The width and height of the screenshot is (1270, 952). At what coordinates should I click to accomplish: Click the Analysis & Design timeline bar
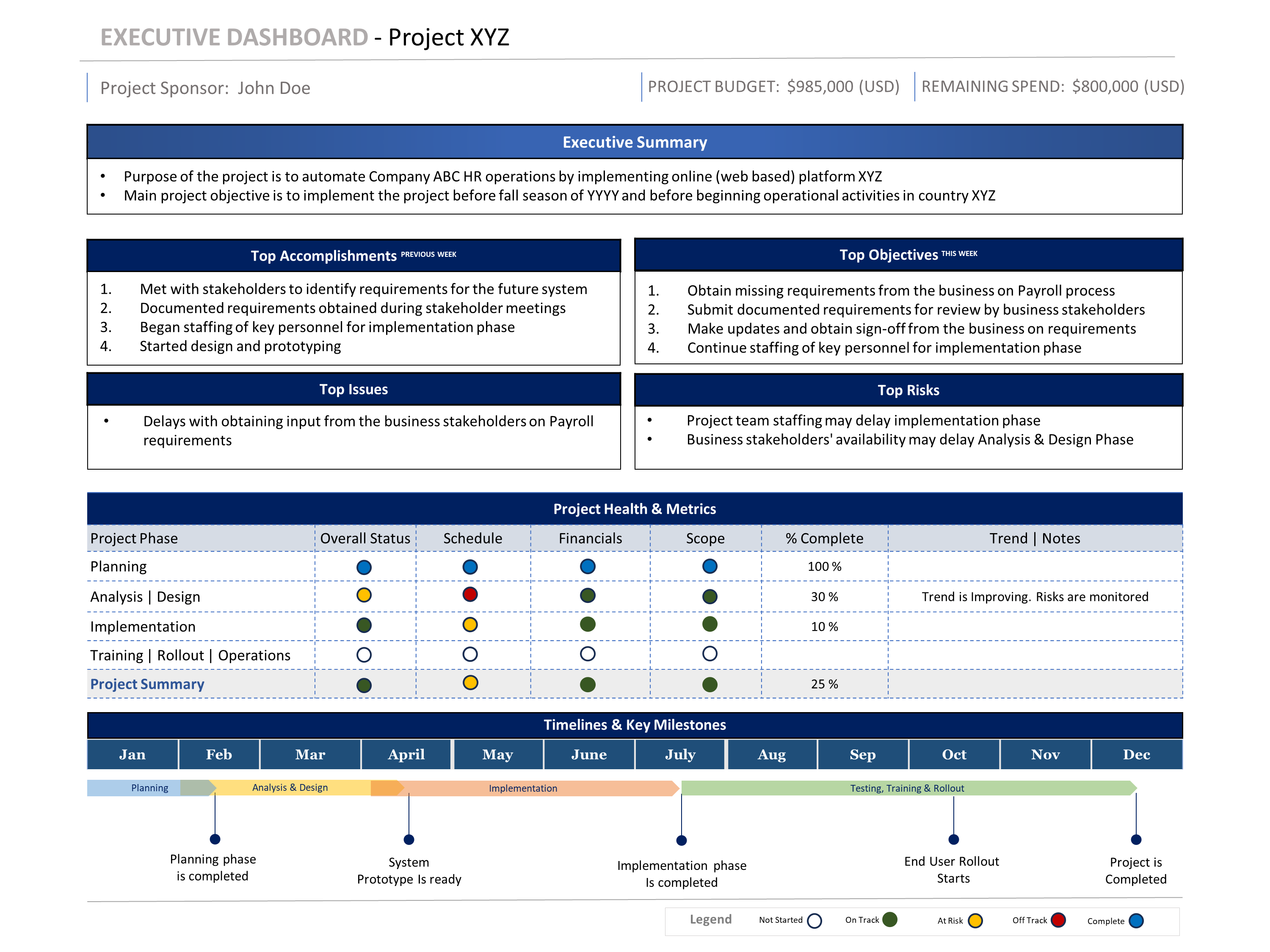pos(290,788)
